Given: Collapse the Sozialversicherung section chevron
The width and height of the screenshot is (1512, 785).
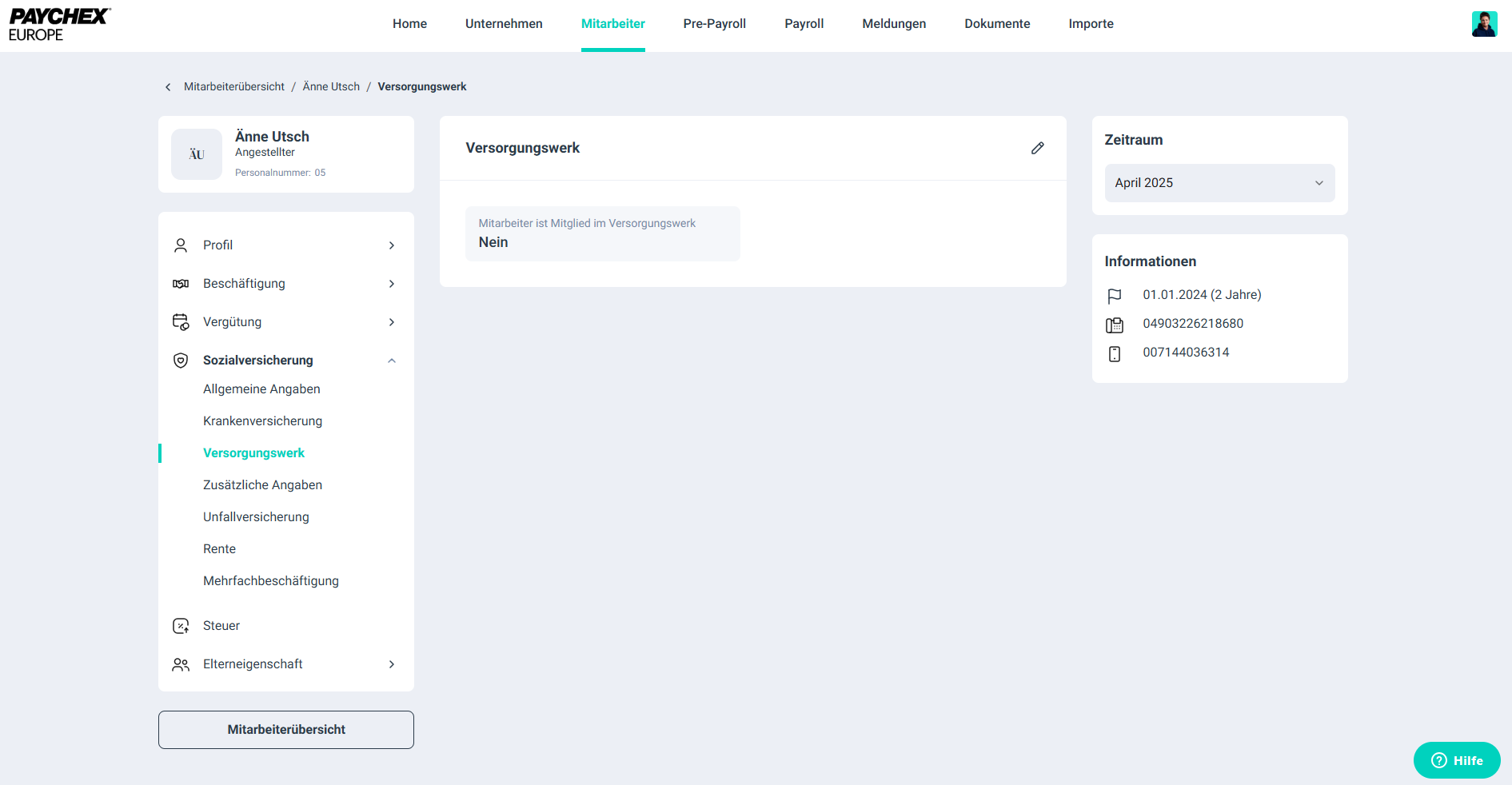Looking at the screenshot, I should click(392, 361).
